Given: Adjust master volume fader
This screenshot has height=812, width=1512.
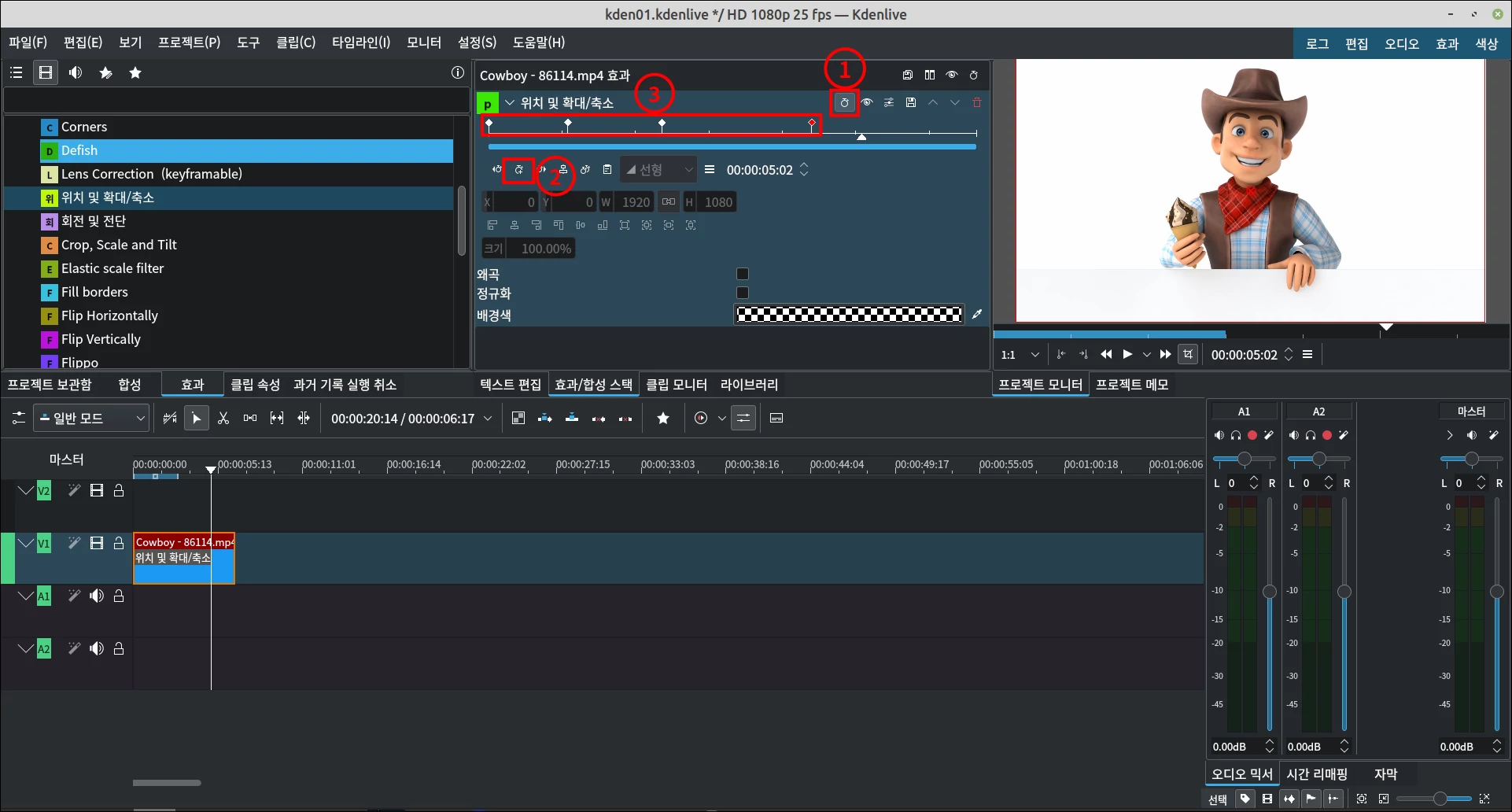Looking at the screenshot, I should (x=1497, y=592).
